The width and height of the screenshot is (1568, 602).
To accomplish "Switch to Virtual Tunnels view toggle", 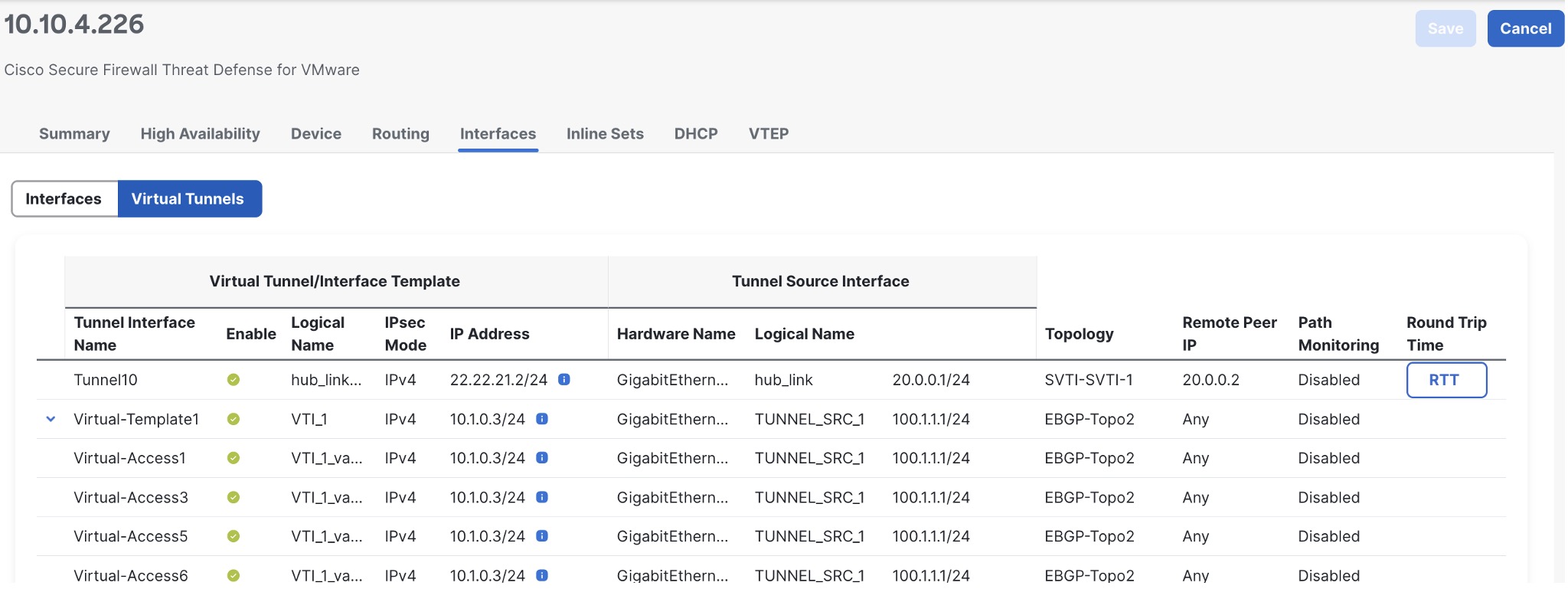I will click(188, 199).
